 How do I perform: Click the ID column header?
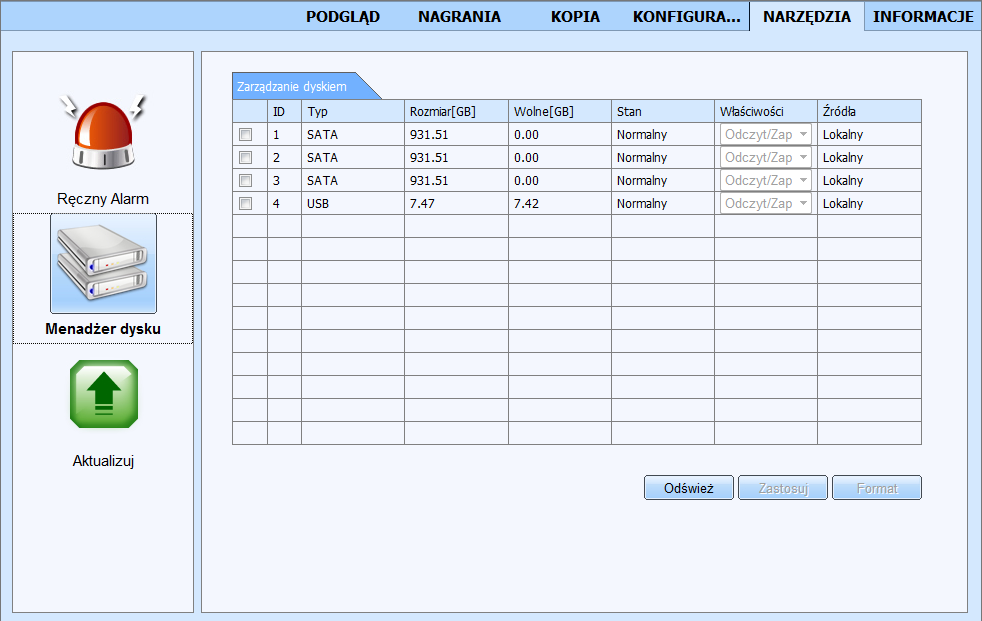(284, 111)
